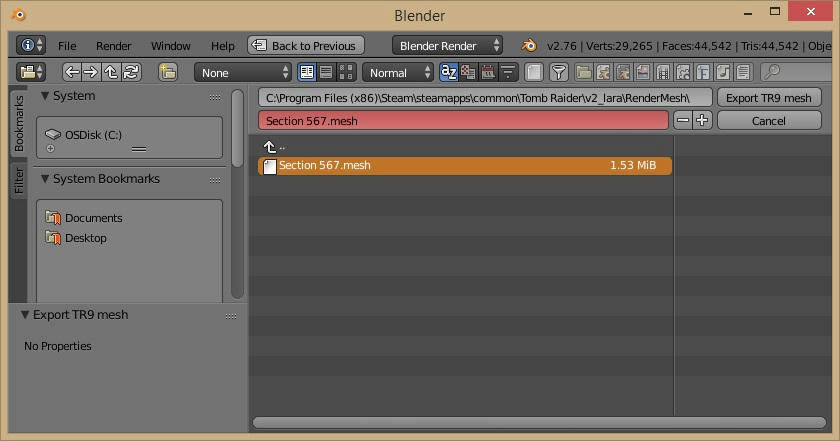Open the File menu
840x441 pixels.
[x=67, y=46]
